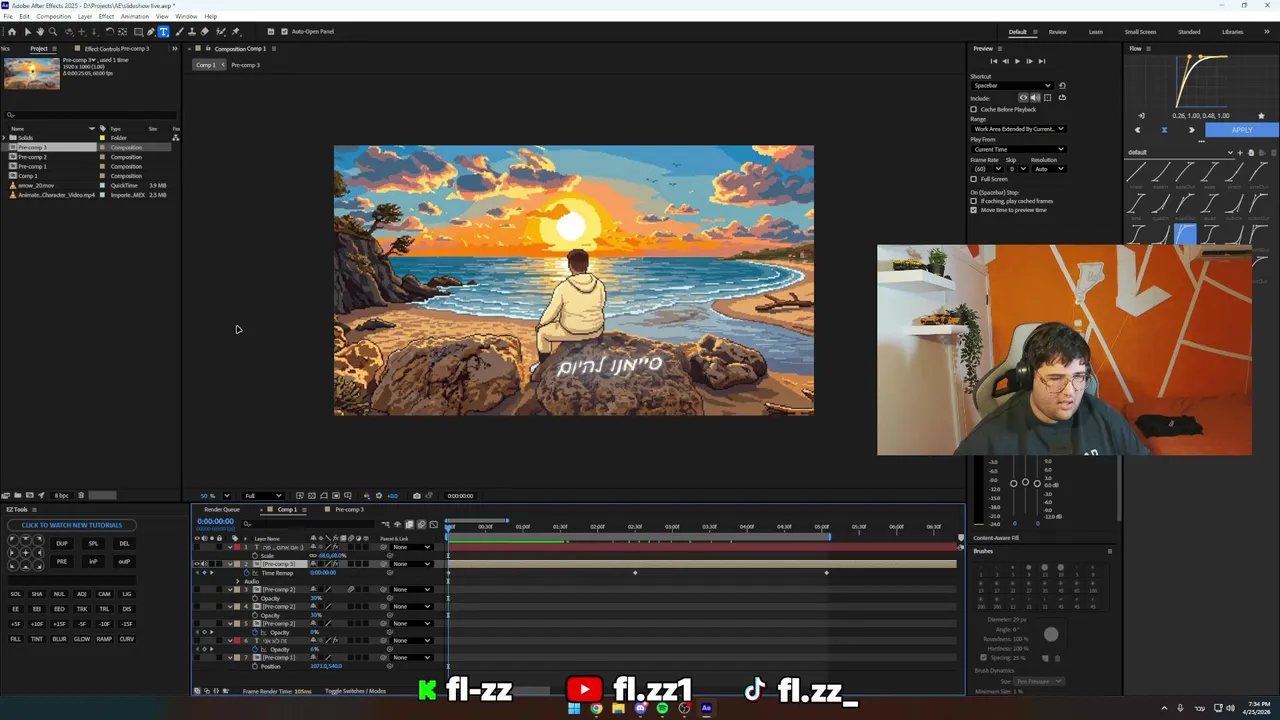The height and width of the screenshot is (720, 1280).
Task: Open the viewer Full resolution dropdown
Action: click(x=263, y=496)
